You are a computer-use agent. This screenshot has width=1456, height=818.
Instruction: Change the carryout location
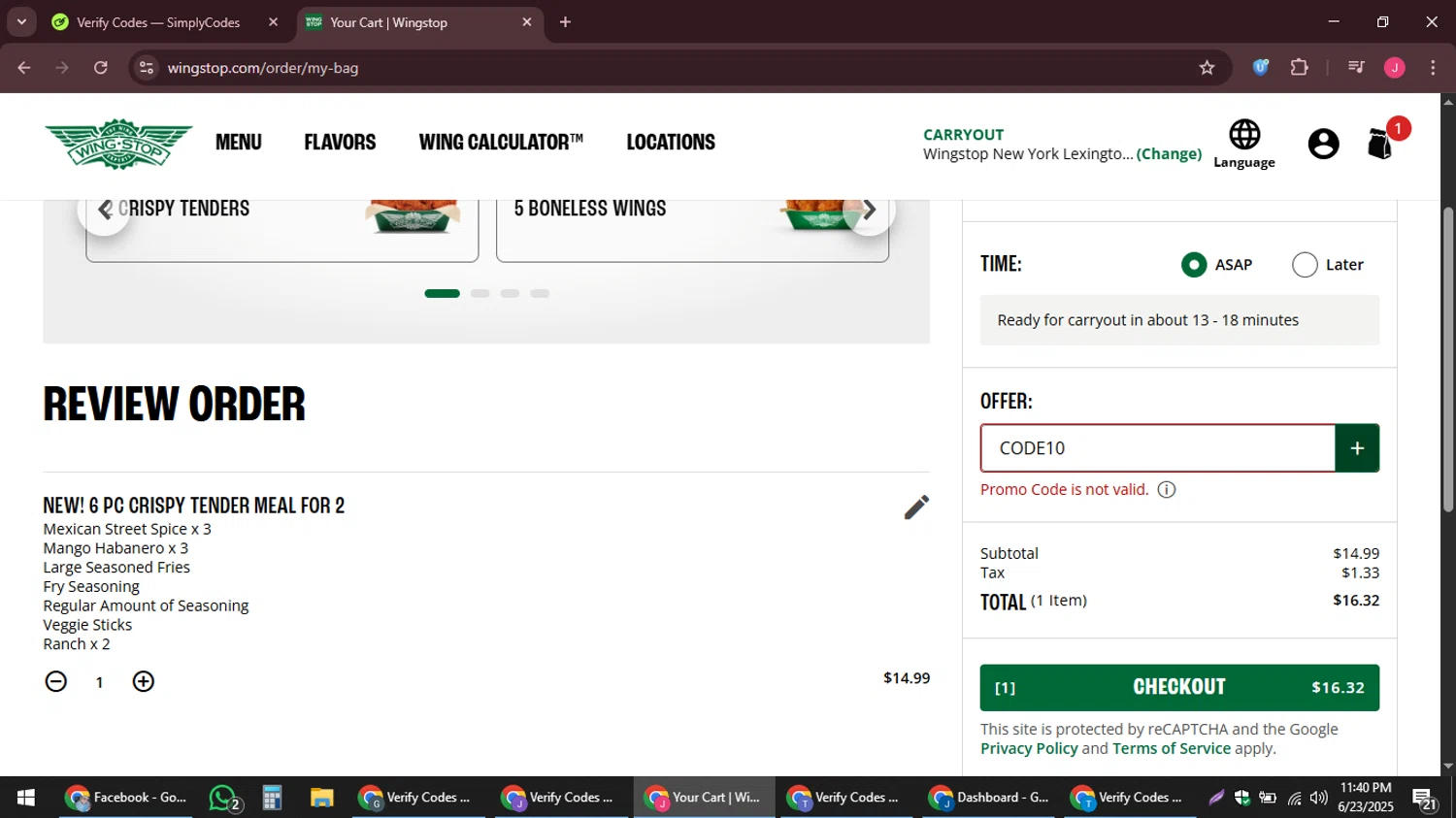coord(1169,154)
